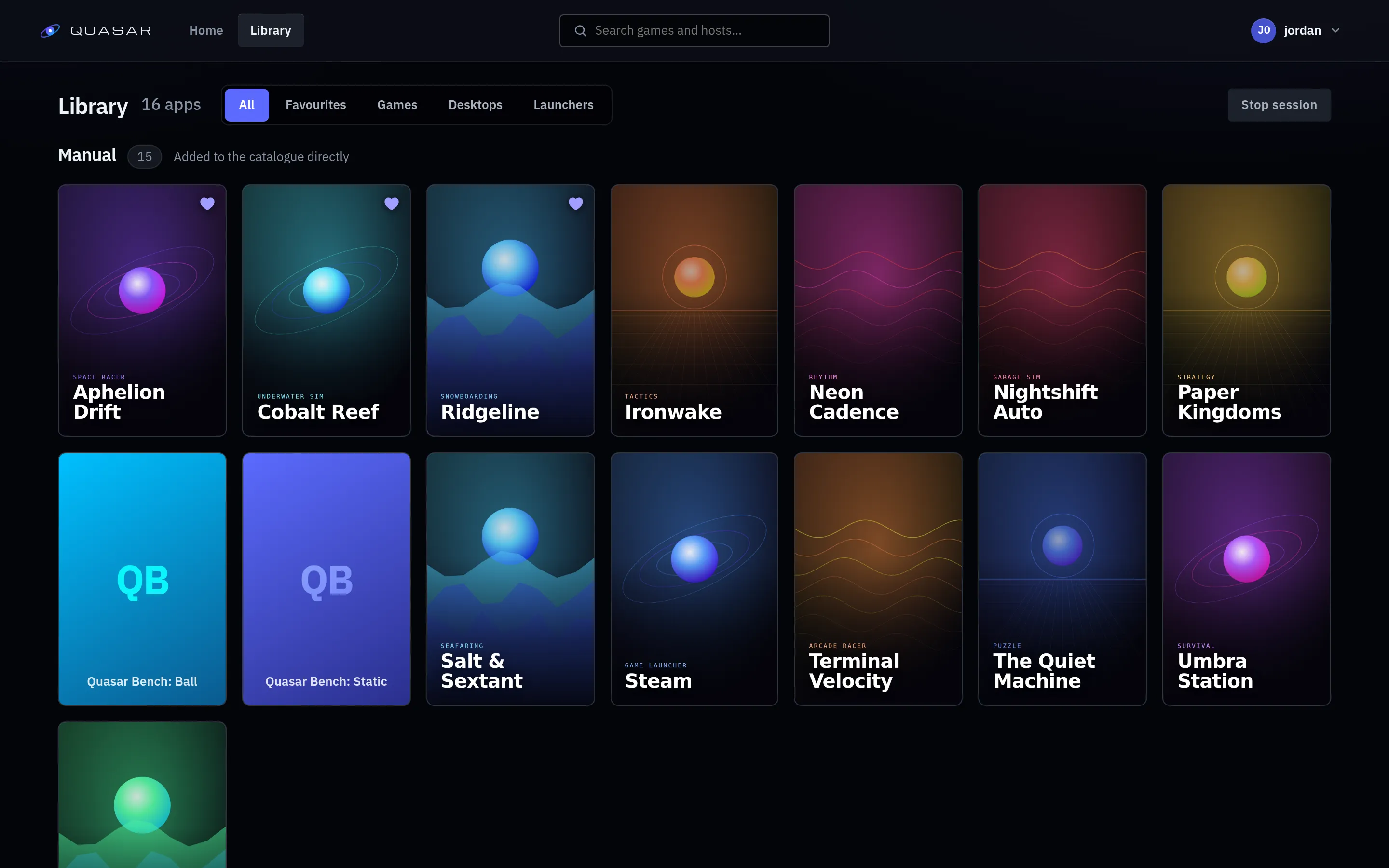The height and width of the screenshot is (868, 1389).
Task: Toggle the favourite heart on Ridgeline
Action: [576, 203]
